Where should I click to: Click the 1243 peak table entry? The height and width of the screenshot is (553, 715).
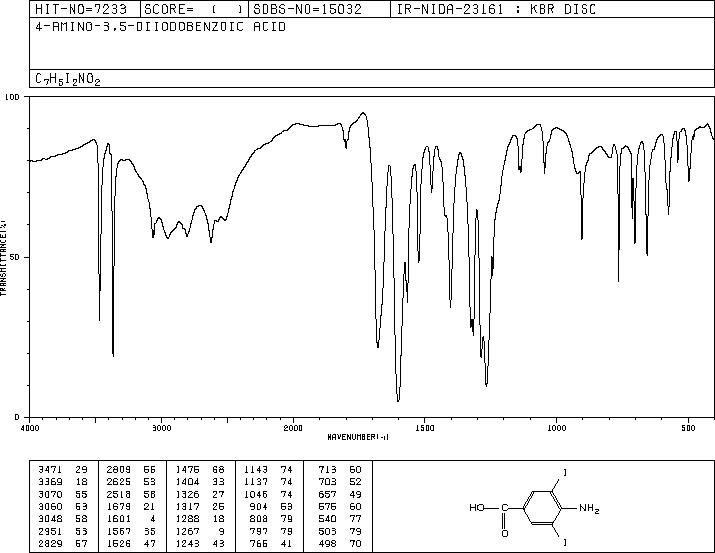[200, 544]
